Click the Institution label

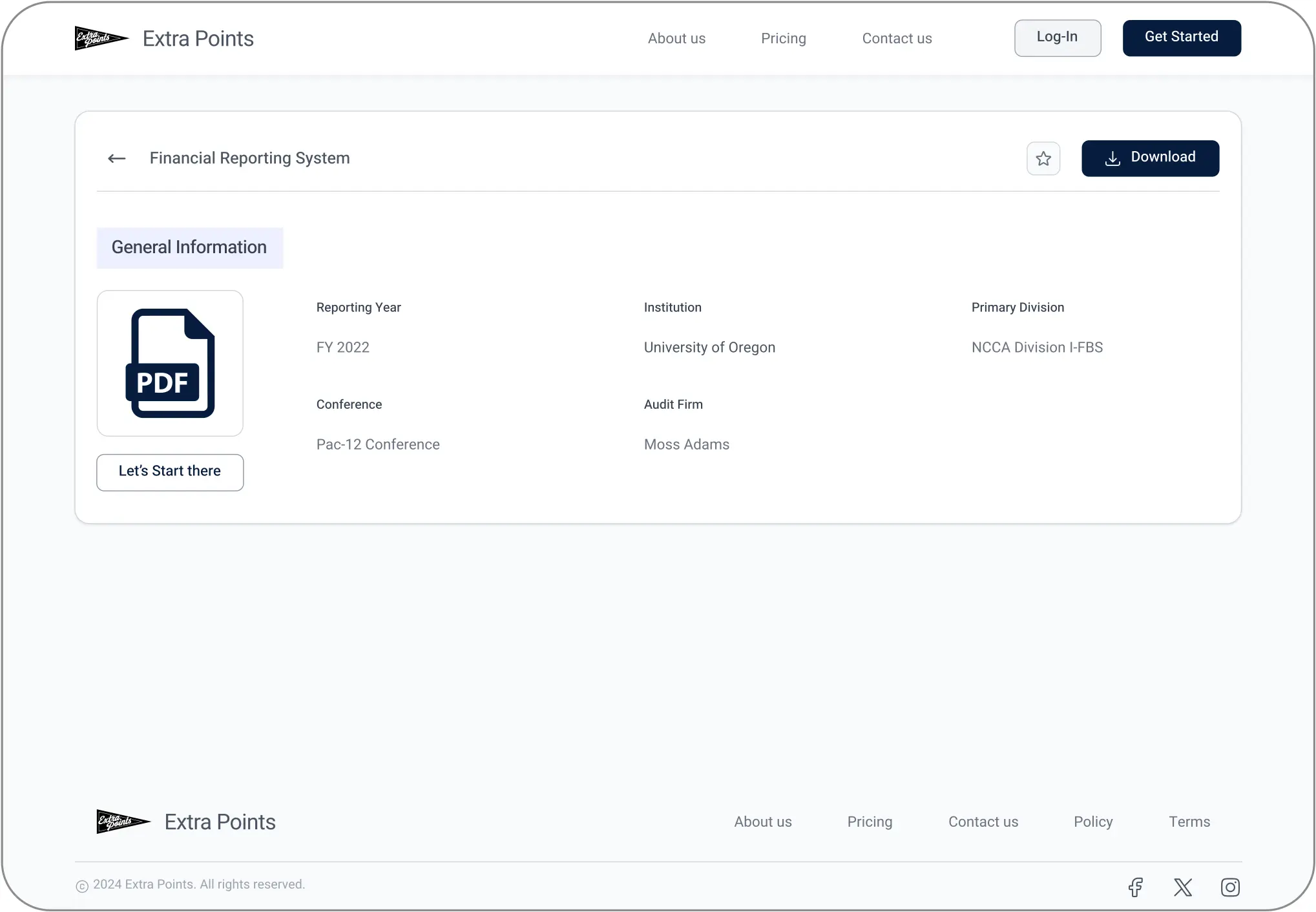pyautogui.click(x=672, y=307)
